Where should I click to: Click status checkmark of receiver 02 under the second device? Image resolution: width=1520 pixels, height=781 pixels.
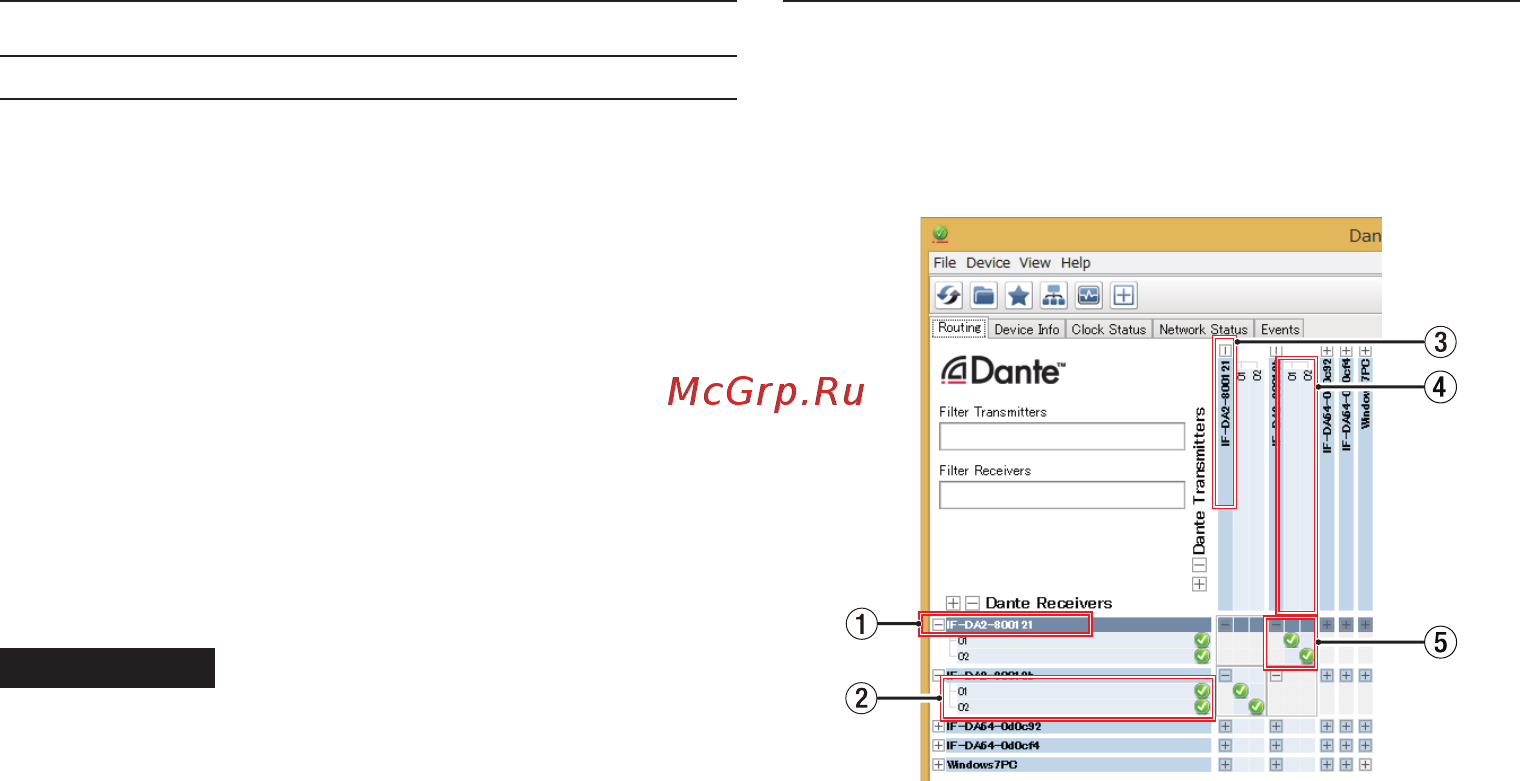[x=1202, y=707]
